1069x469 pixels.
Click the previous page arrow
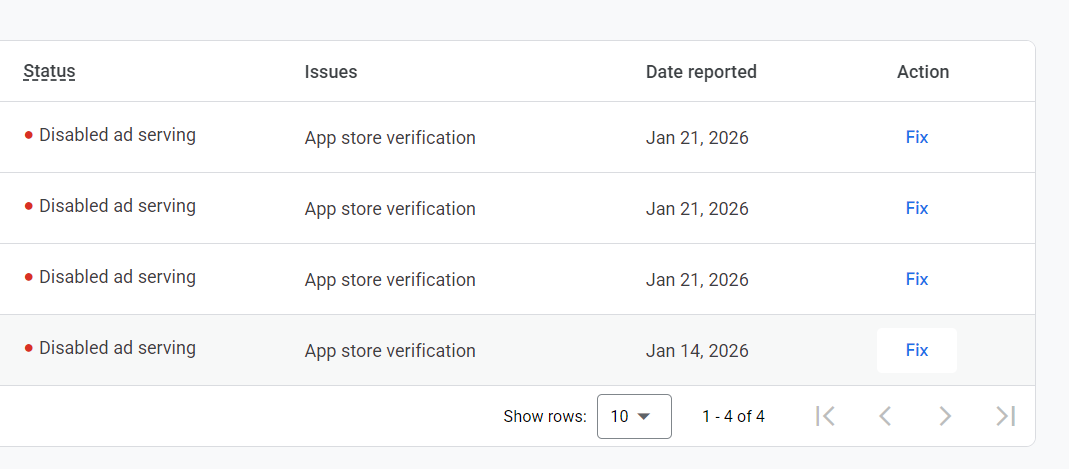click(x=885, y=416)
